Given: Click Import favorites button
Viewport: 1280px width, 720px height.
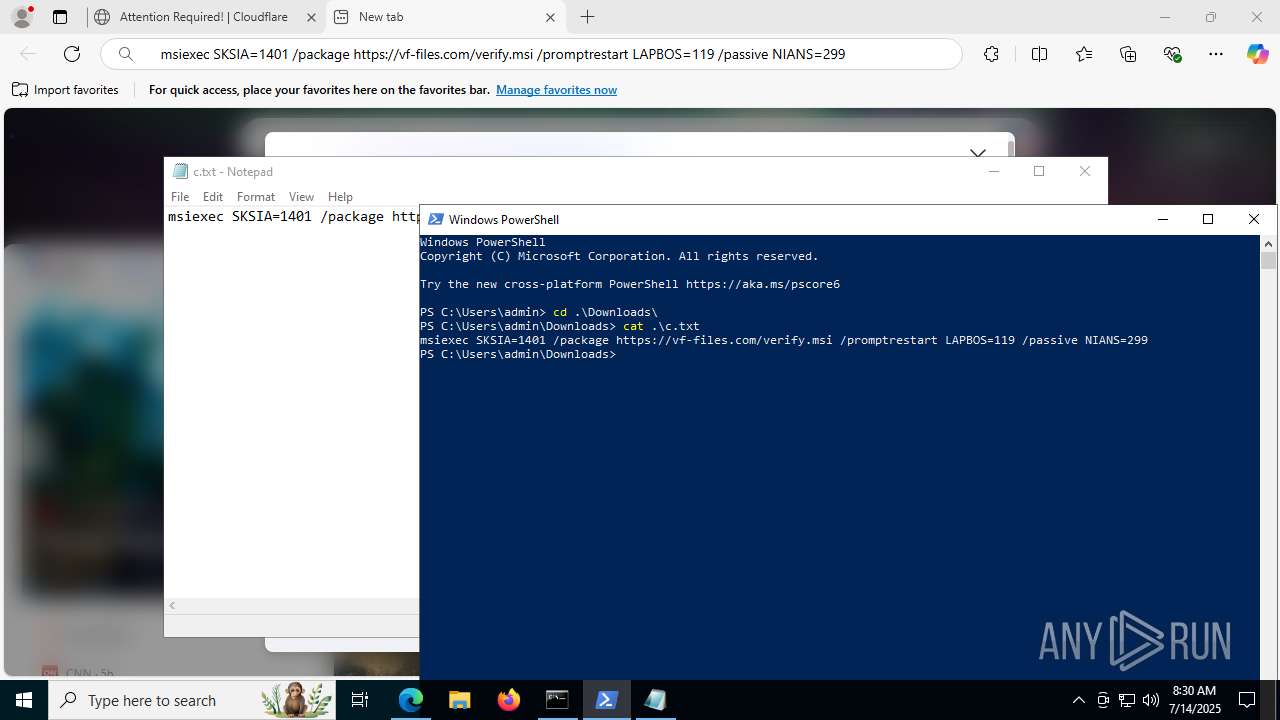Looking at the screenshot, I should pyautogui.click(x=66, y=90).
